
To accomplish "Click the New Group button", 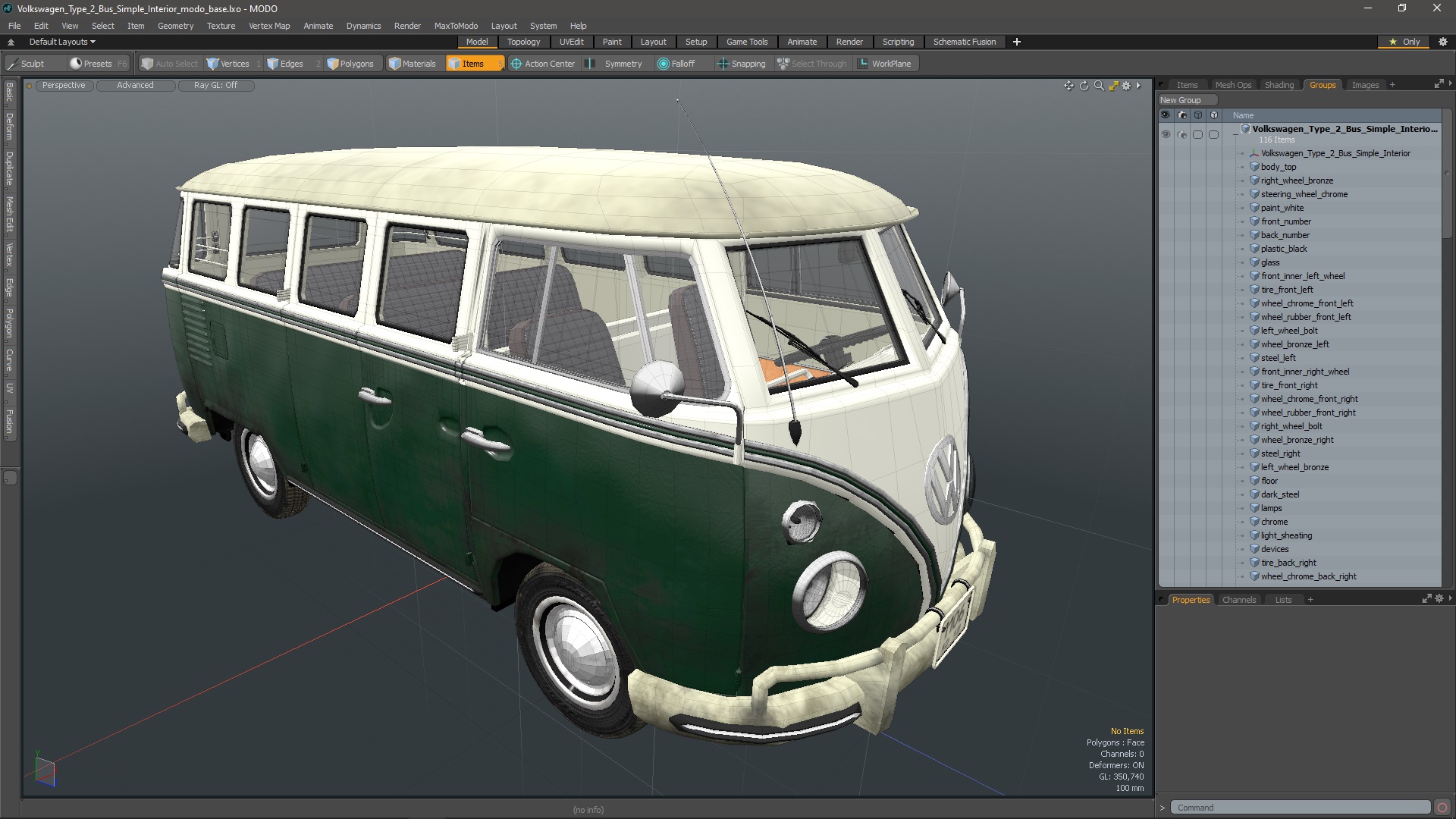I will [x=1187, y=100].
